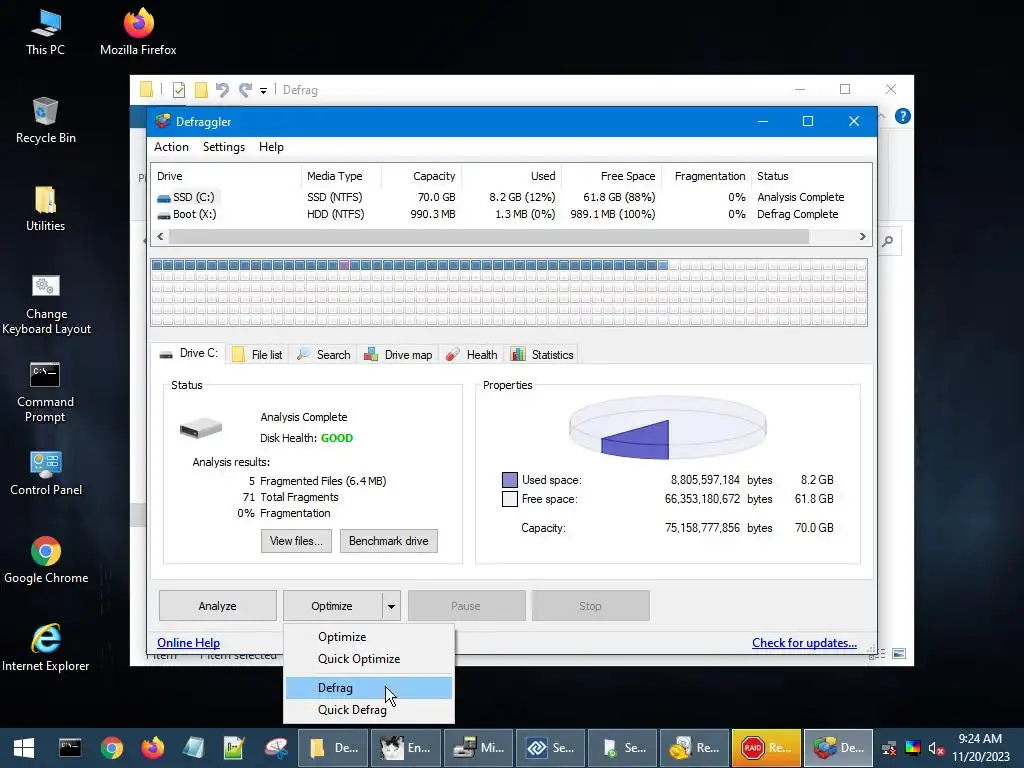Click the Capacity column header
This screenshot has width=1024, height=768.
[421, 176]
